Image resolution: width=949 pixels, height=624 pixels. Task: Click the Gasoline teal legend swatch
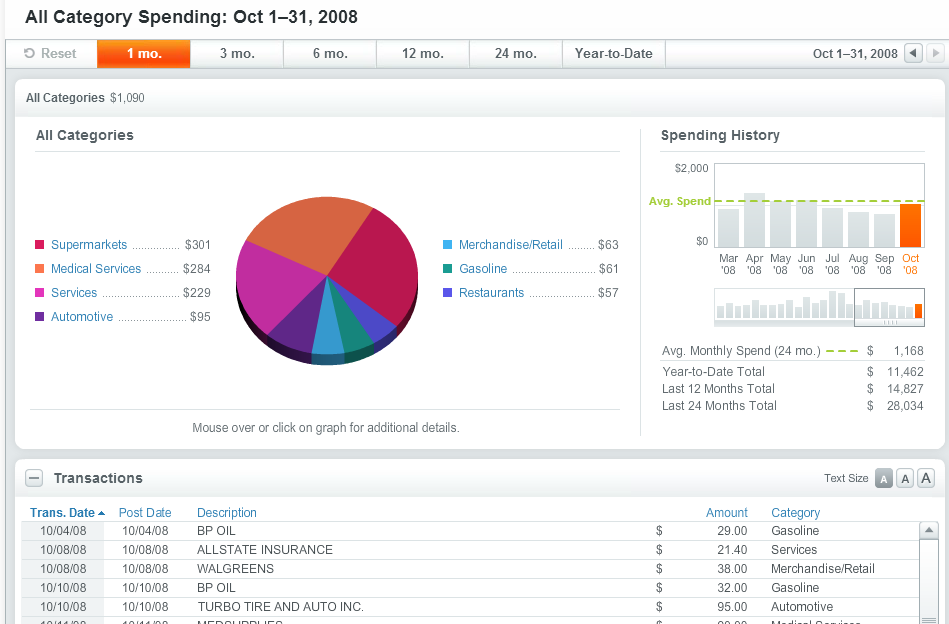click(448, 269)
